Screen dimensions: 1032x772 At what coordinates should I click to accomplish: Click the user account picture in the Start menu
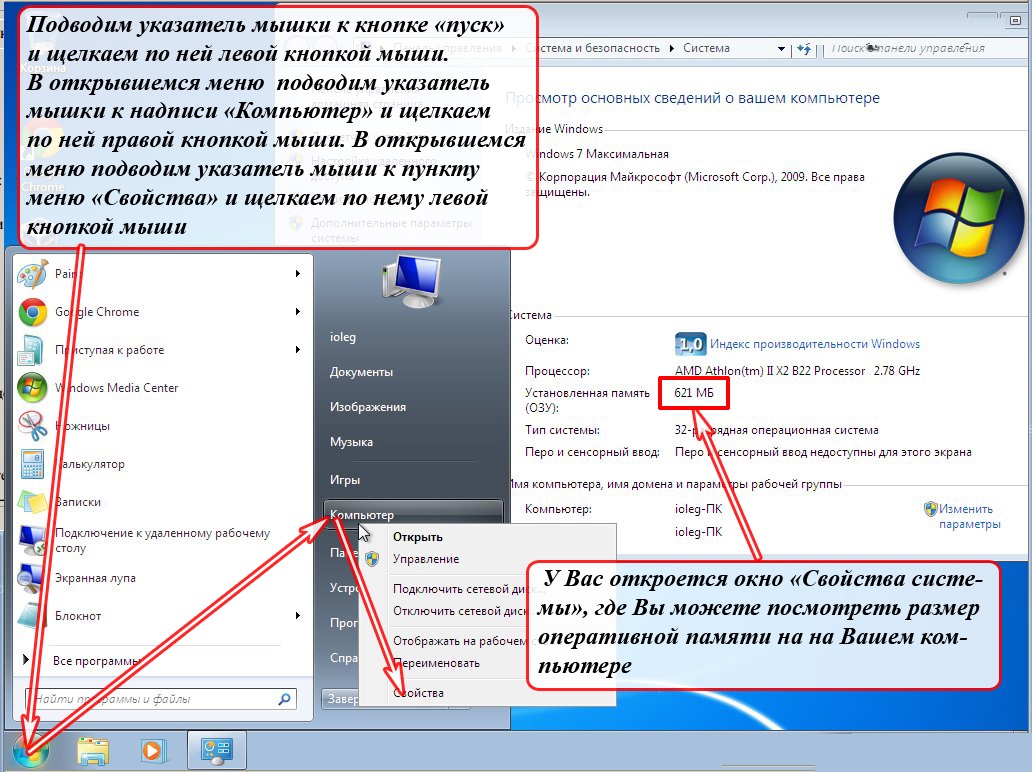411,282
